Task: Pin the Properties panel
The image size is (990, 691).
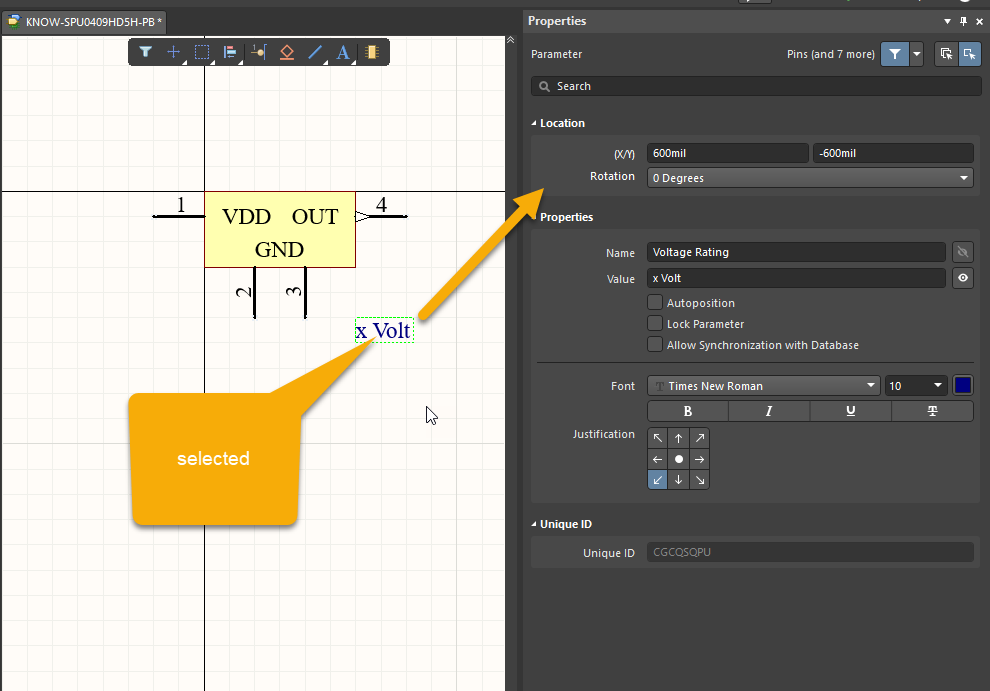Action: pyautogui.click(x=963, y=21)
